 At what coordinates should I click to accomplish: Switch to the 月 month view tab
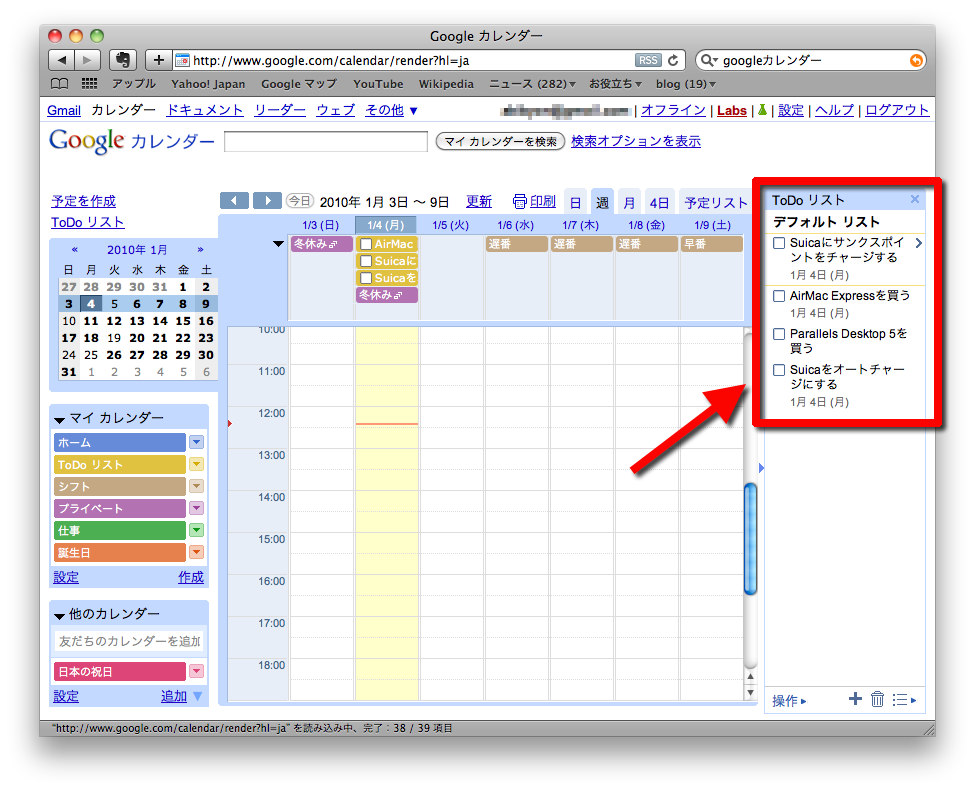point(629,203)
